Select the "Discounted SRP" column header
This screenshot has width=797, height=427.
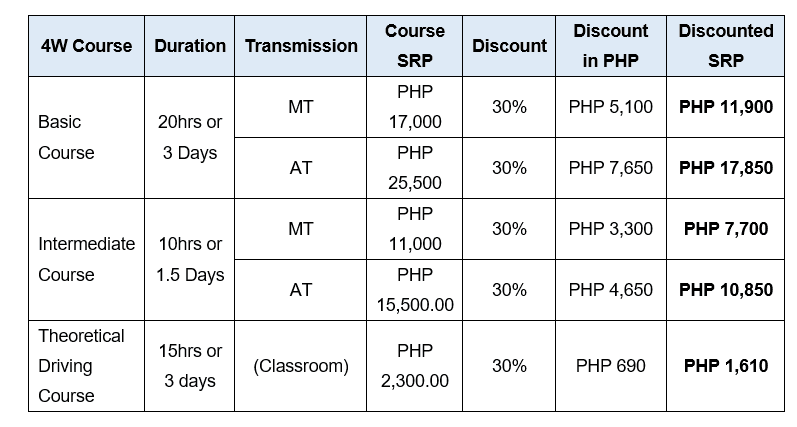(726, 46)
